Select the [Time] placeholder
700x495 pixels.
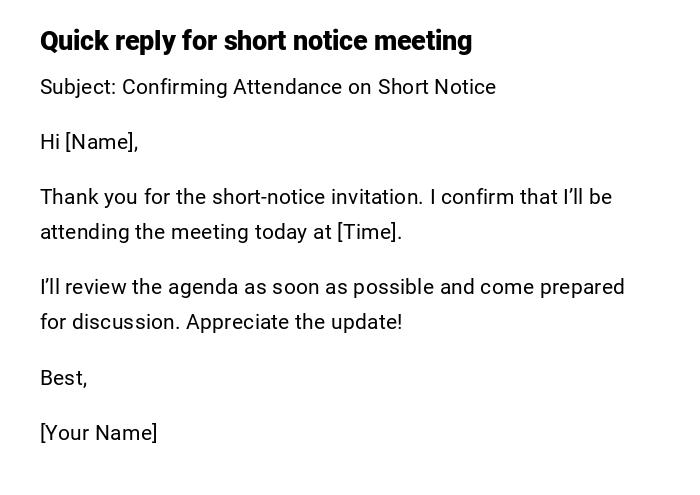pyautogui.click(x=368, y=232)
